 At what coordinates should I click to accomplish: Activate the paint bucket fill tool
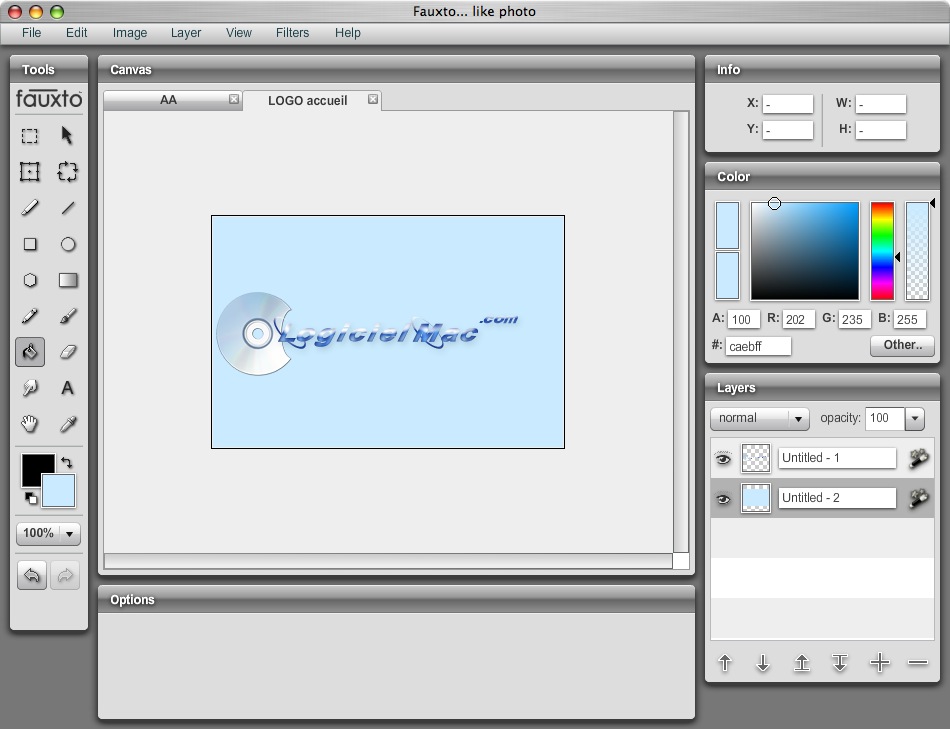[30, 352]
